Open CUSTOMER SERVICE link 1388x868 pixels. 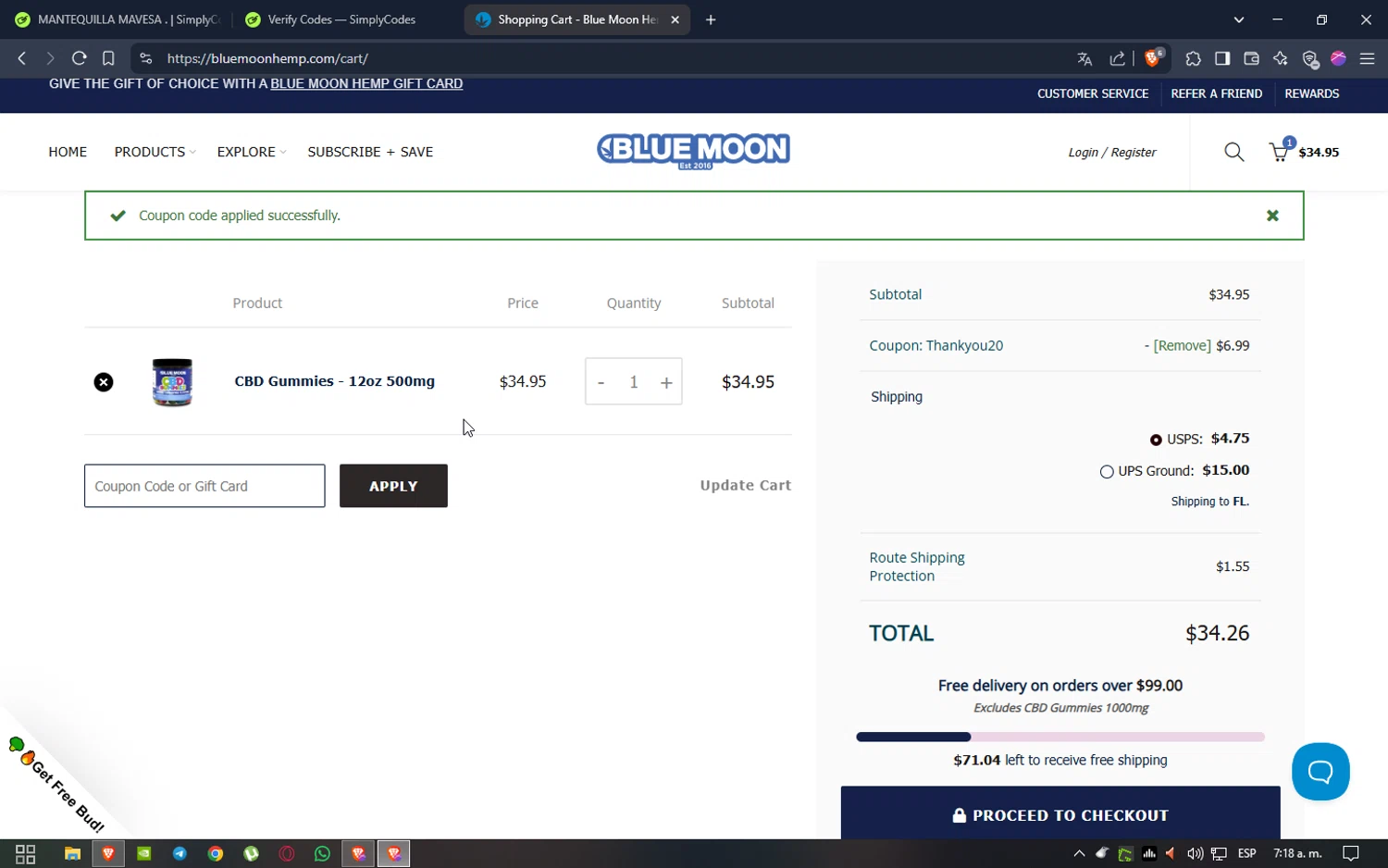point(1093,93)
